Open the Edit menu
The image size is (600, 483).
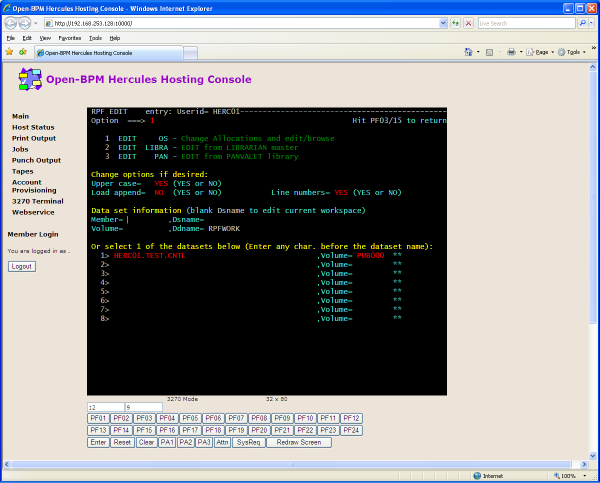27,38
